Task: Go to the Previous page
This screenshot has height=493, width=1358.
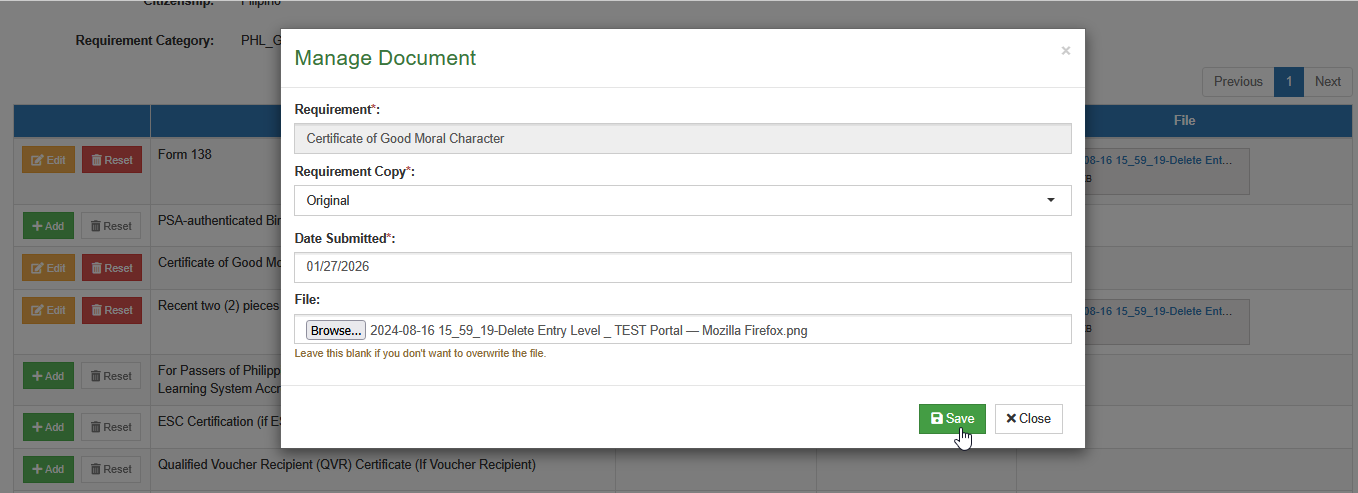Action: coord(1238,82)
